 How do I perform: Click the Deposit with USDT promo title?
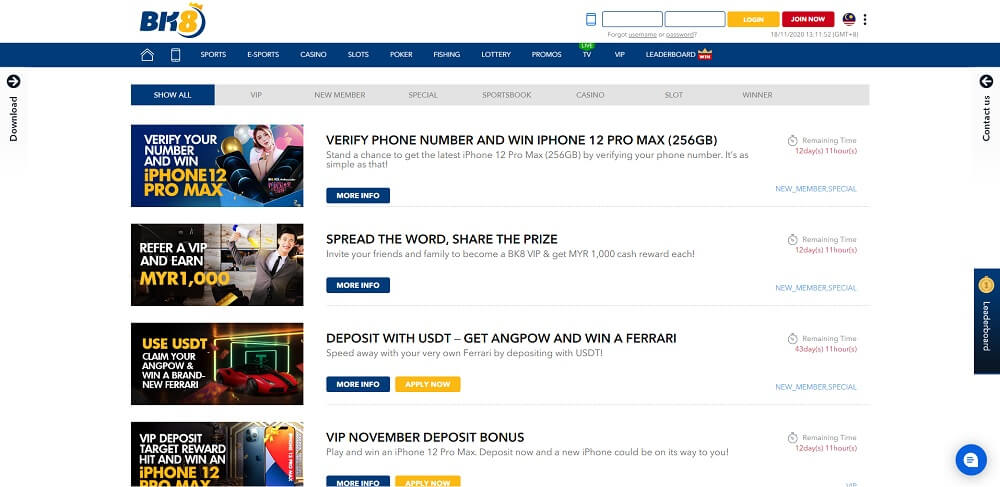(501, 338)
